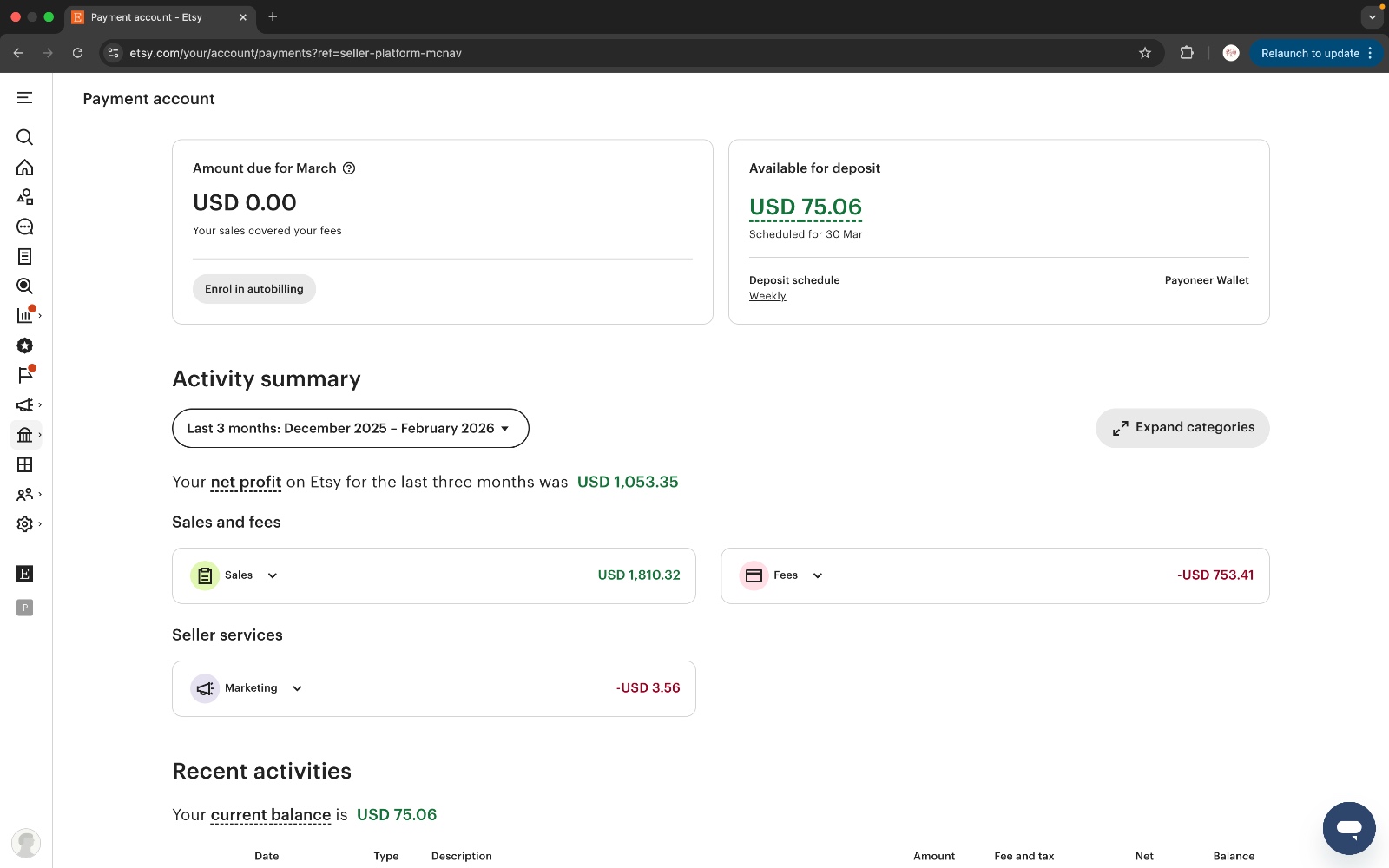
Task: Expand the Fees category card
Action: [817, 575]
